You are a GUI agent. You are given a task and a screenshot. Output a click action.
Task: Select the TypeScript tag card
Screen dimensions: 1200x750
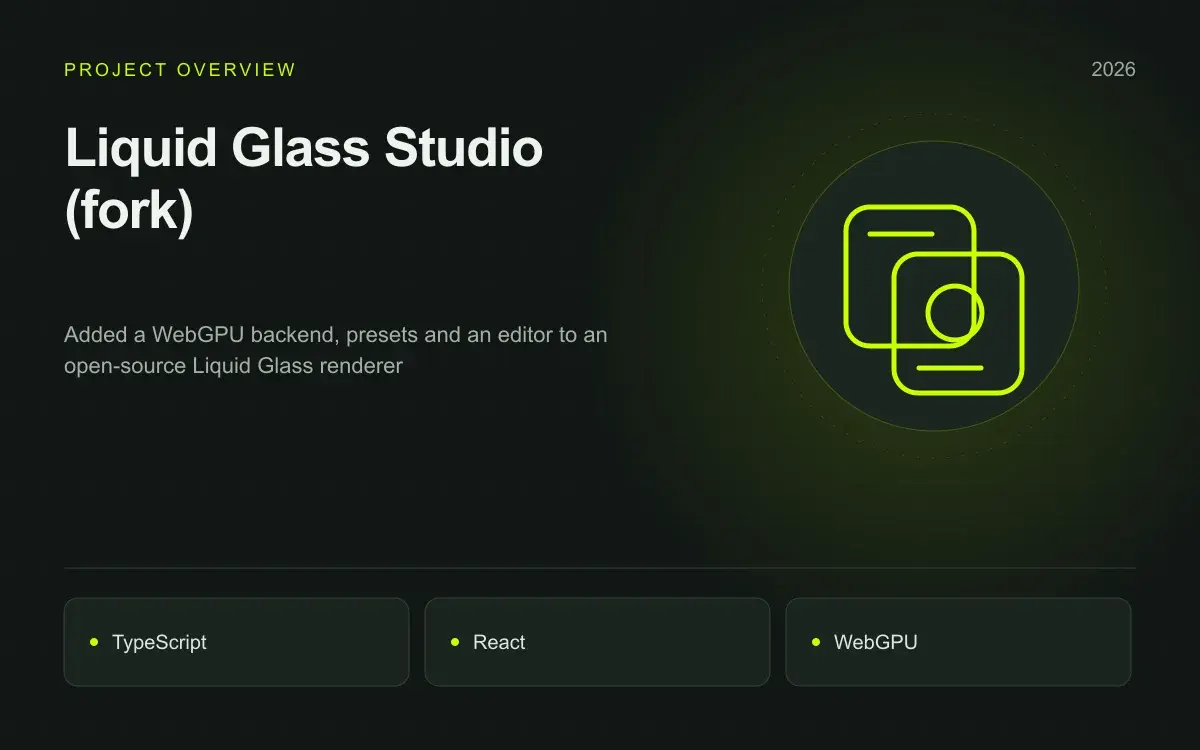(237, 642)
